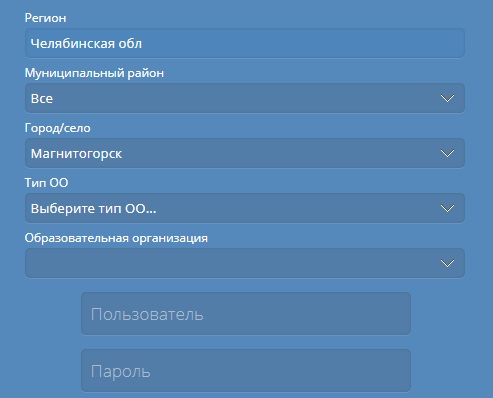This screenshot has height=398, width=493.
Task: Click the Пароль input field
Action: (246, 370)
